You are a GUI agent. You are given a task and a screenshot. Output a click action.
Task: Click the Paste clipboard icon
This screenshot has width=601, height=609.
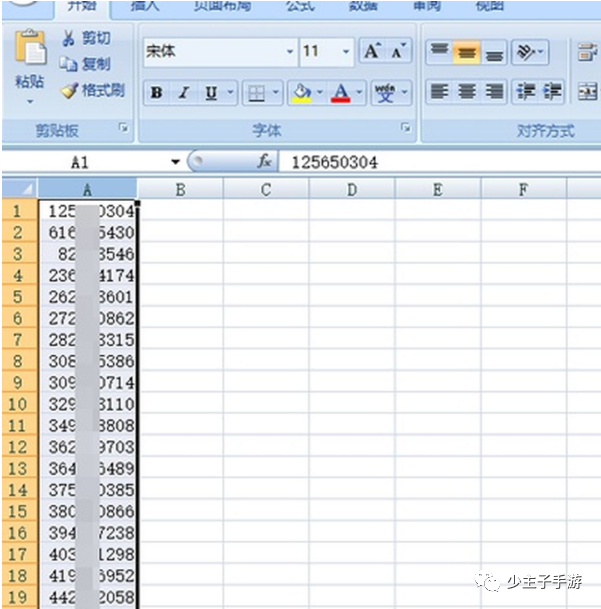[30, 47]
